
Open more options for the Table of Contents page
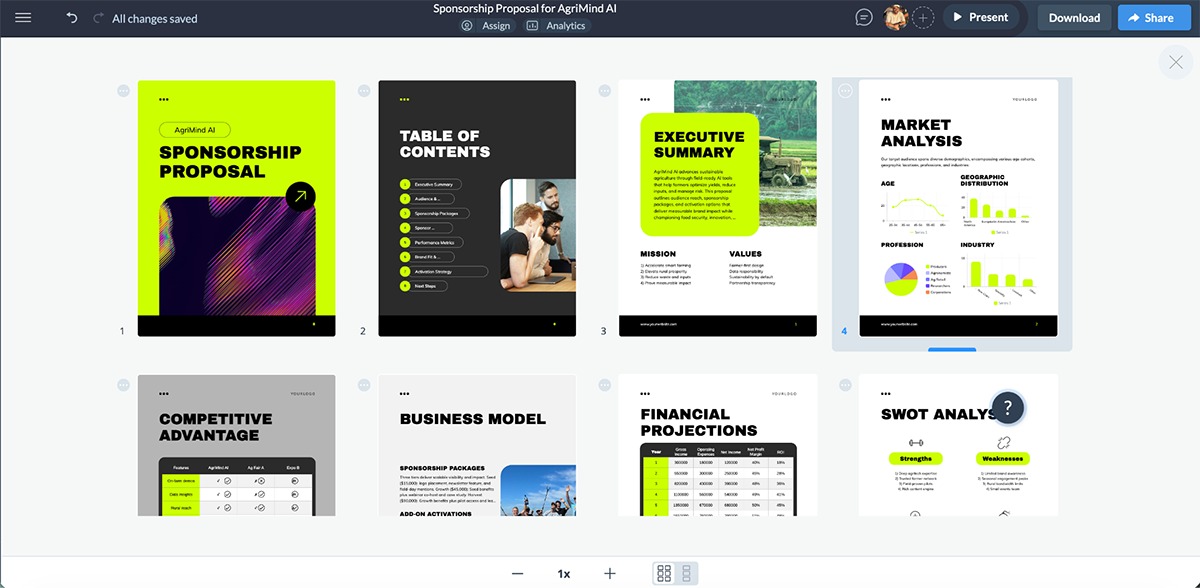pyautogui.click(x=363, y=90)
